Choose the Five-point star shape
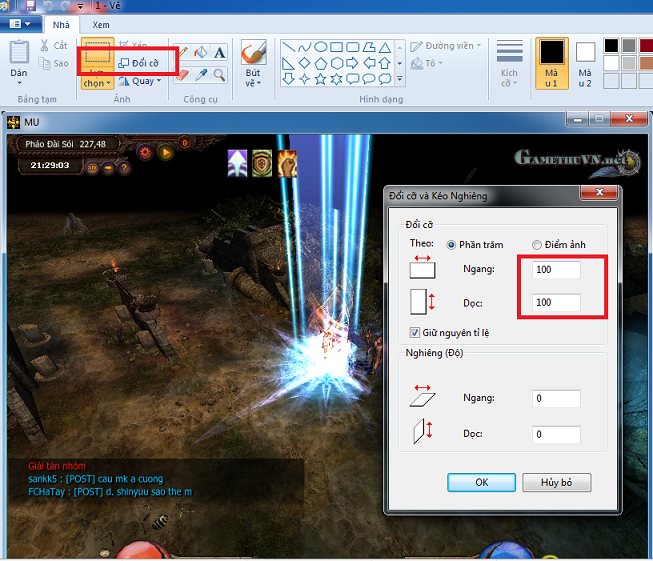This screenshot has height=561, width=653. (x=320, y=79)
